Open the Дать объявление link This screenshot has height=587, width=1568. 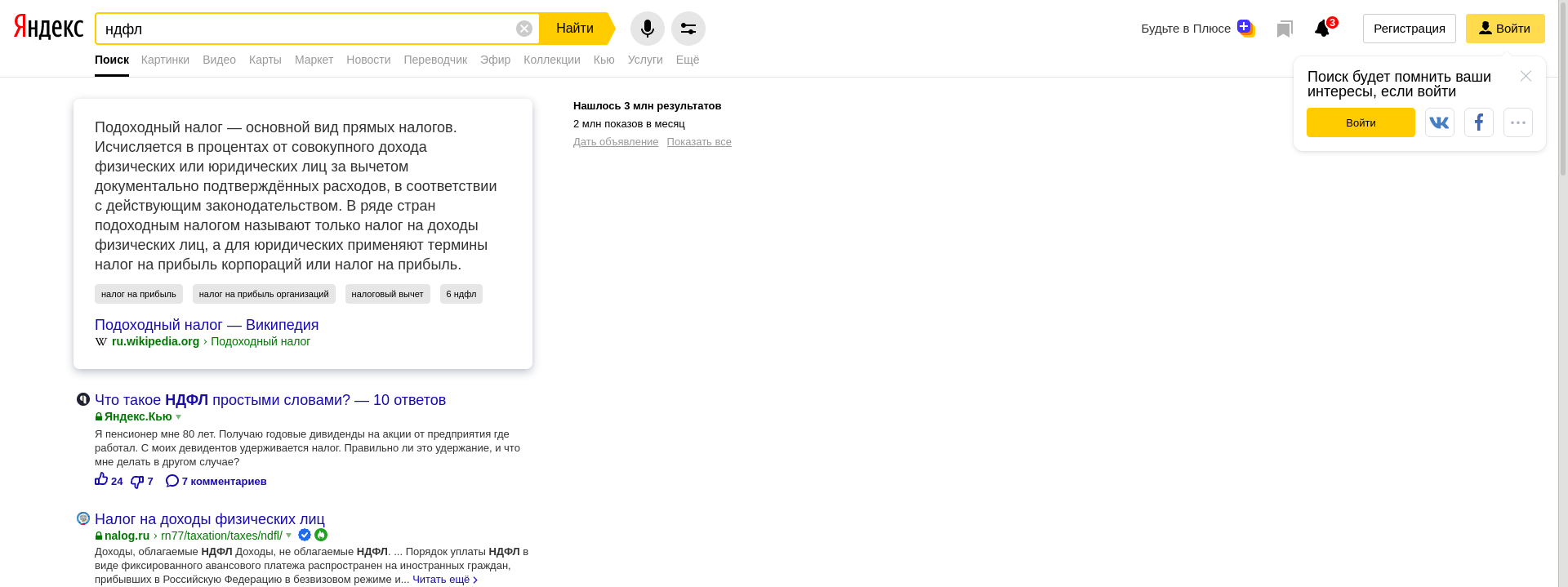point(616,142)
